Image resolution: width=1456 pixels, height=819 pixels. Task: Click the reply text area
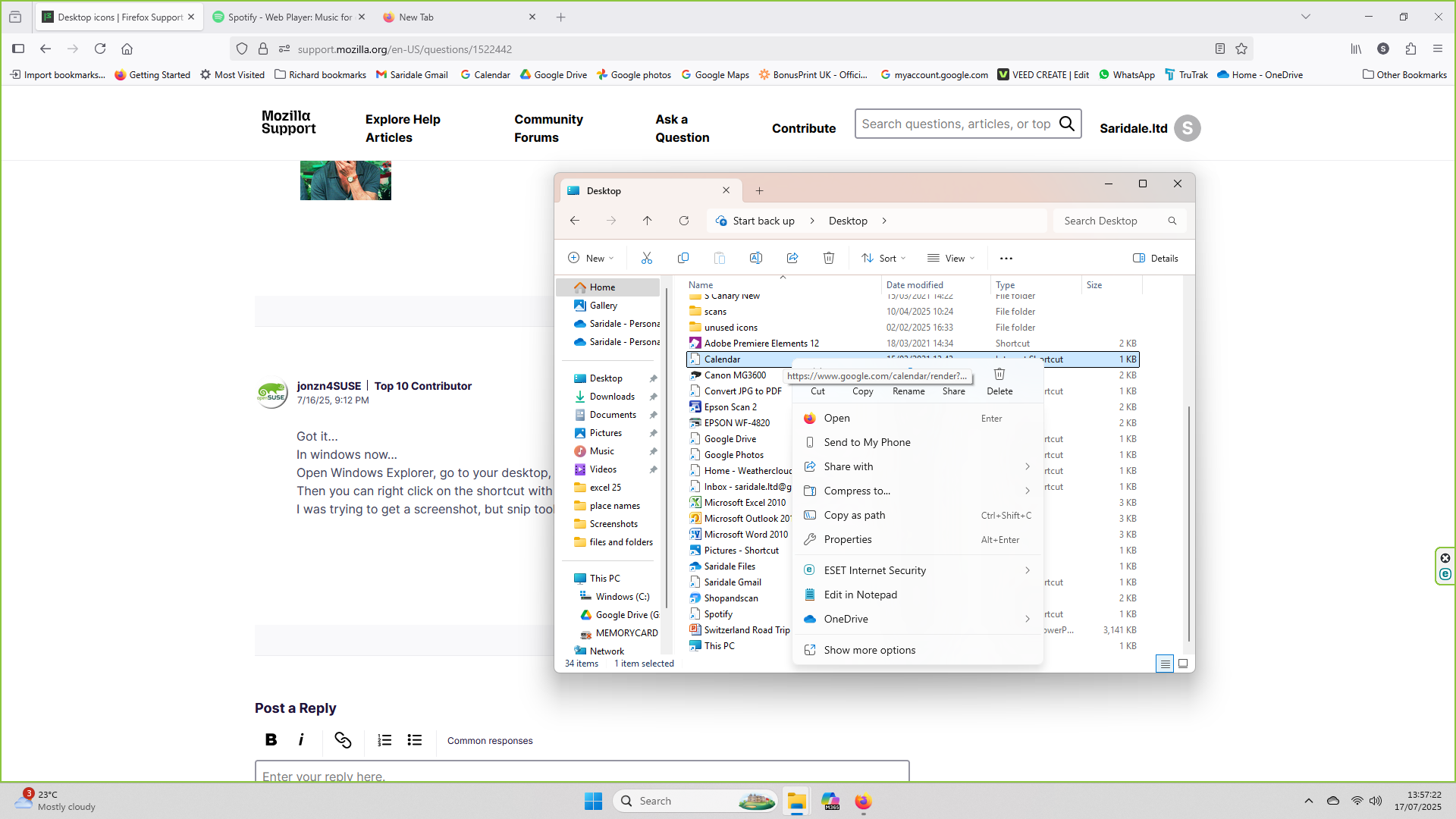click(582, 772)
